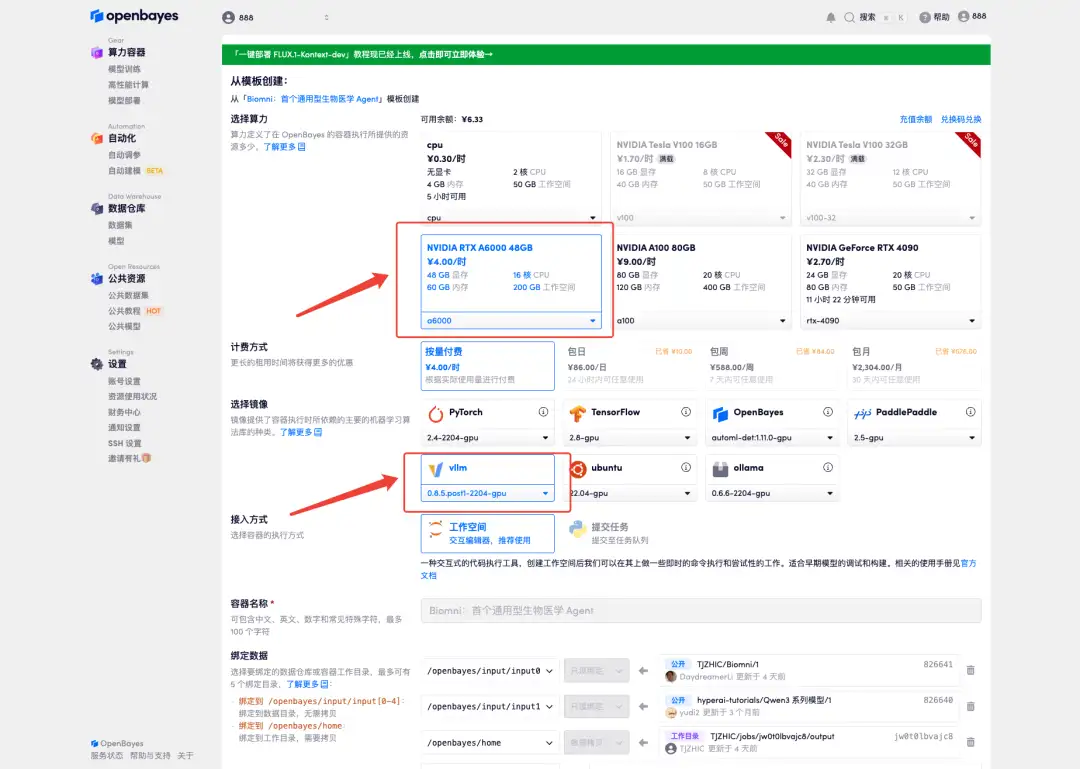Click the 自动化 sidebar icon
This screenshot has width=1080, height=769.
pos(97,138)
